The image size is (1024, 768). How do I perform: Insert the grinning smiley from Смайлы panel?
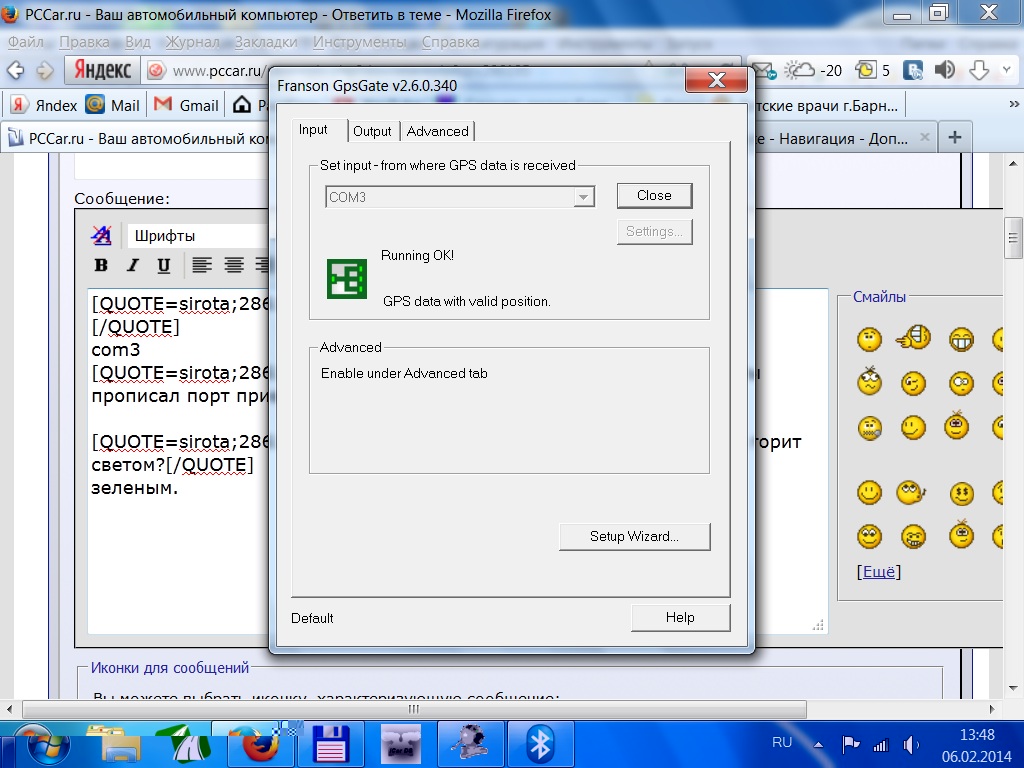pyautogui.click(x=961, y=339)
